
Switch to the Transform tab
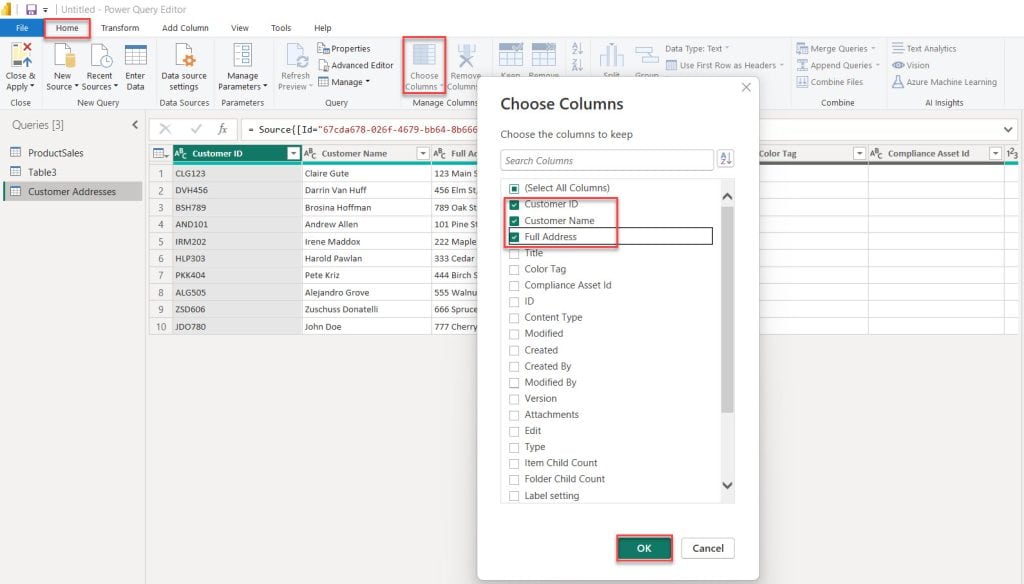pyautogui.click(x=120, y=28)
